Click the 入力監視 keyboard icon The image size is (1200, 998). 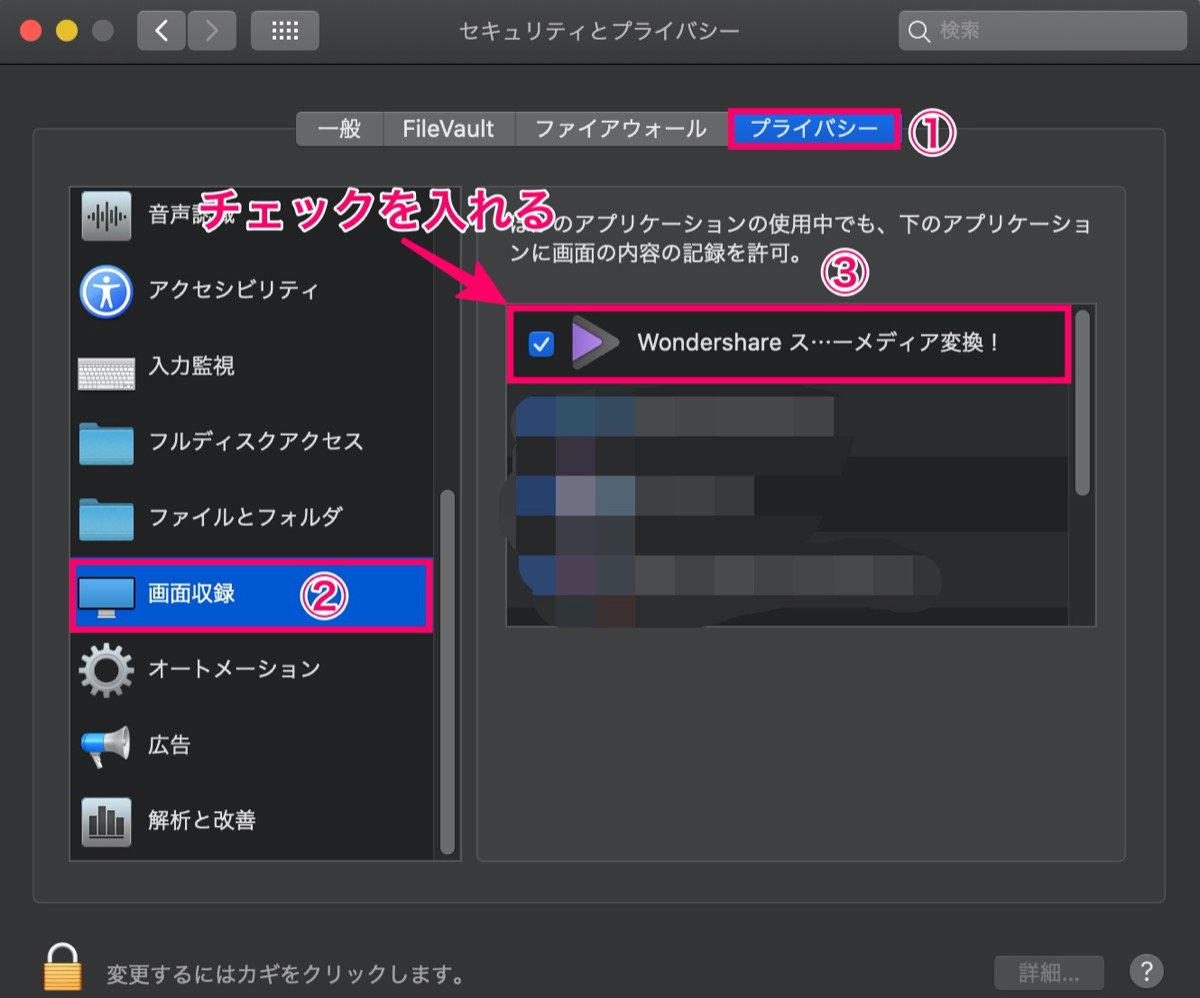click(106, 372)
